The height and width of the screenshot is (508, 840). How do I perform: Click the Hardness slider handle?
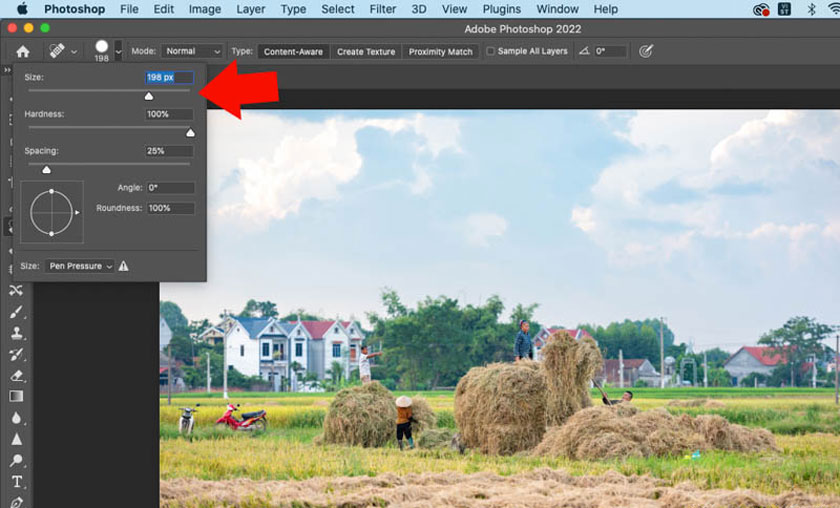point(190,133)
